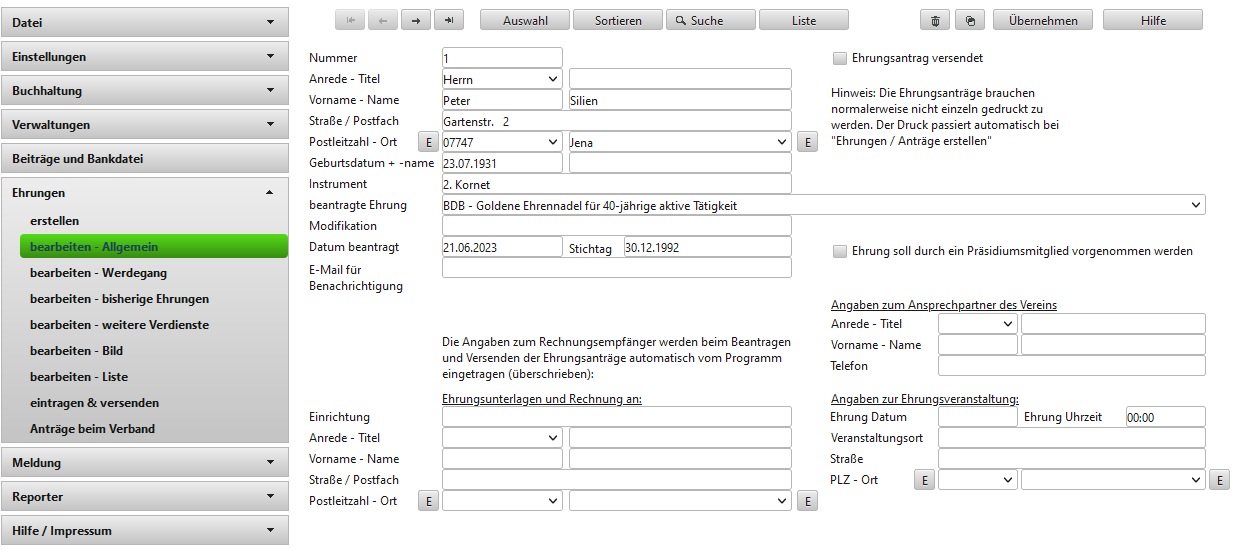Viewport: 1238px width, 560px height.
Task: Click Instrument field with 2. Kornet
Action: tap(617, 184)
